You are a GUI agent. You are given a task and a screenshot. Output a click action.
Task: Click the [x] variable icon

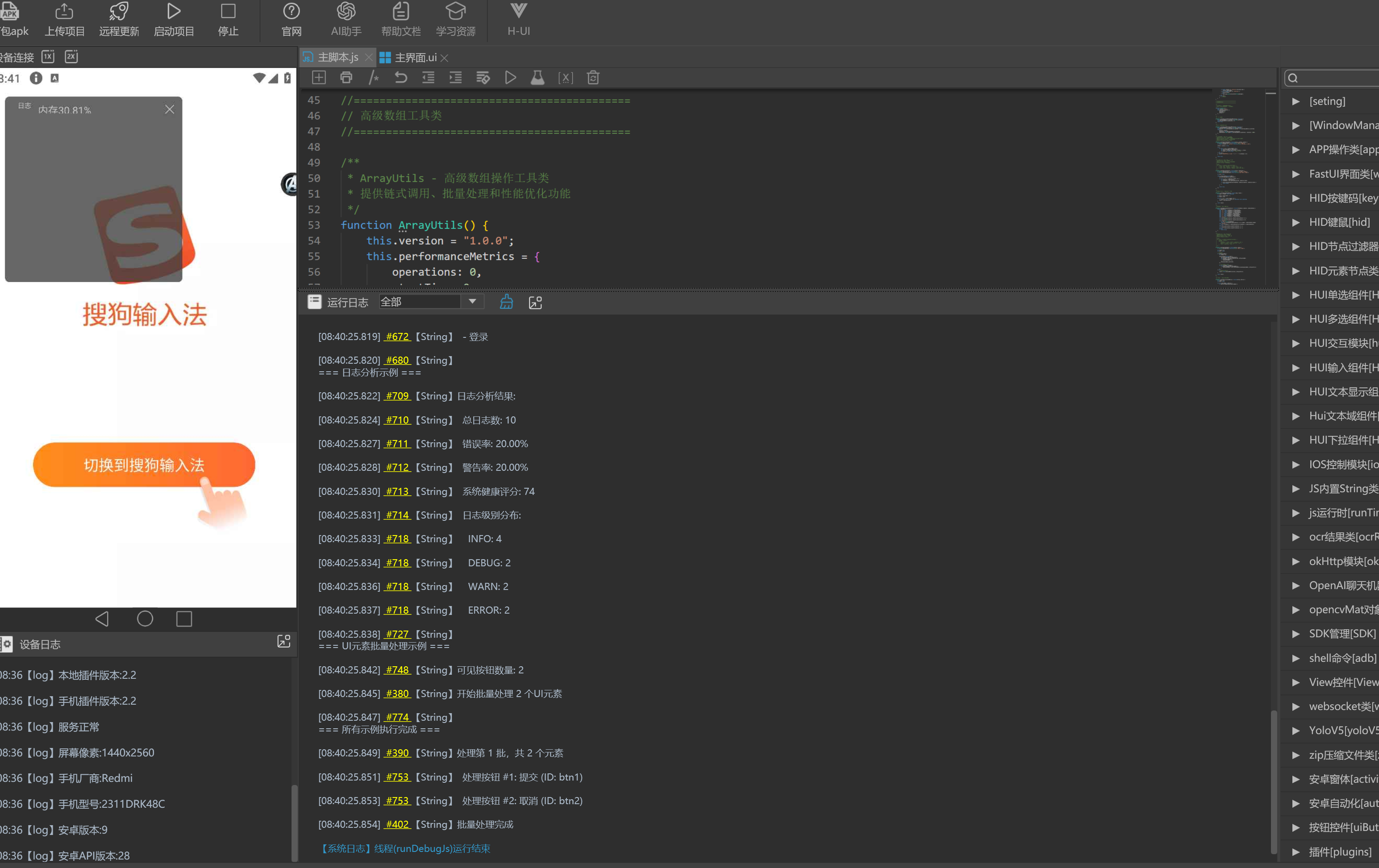pos(565,78)
